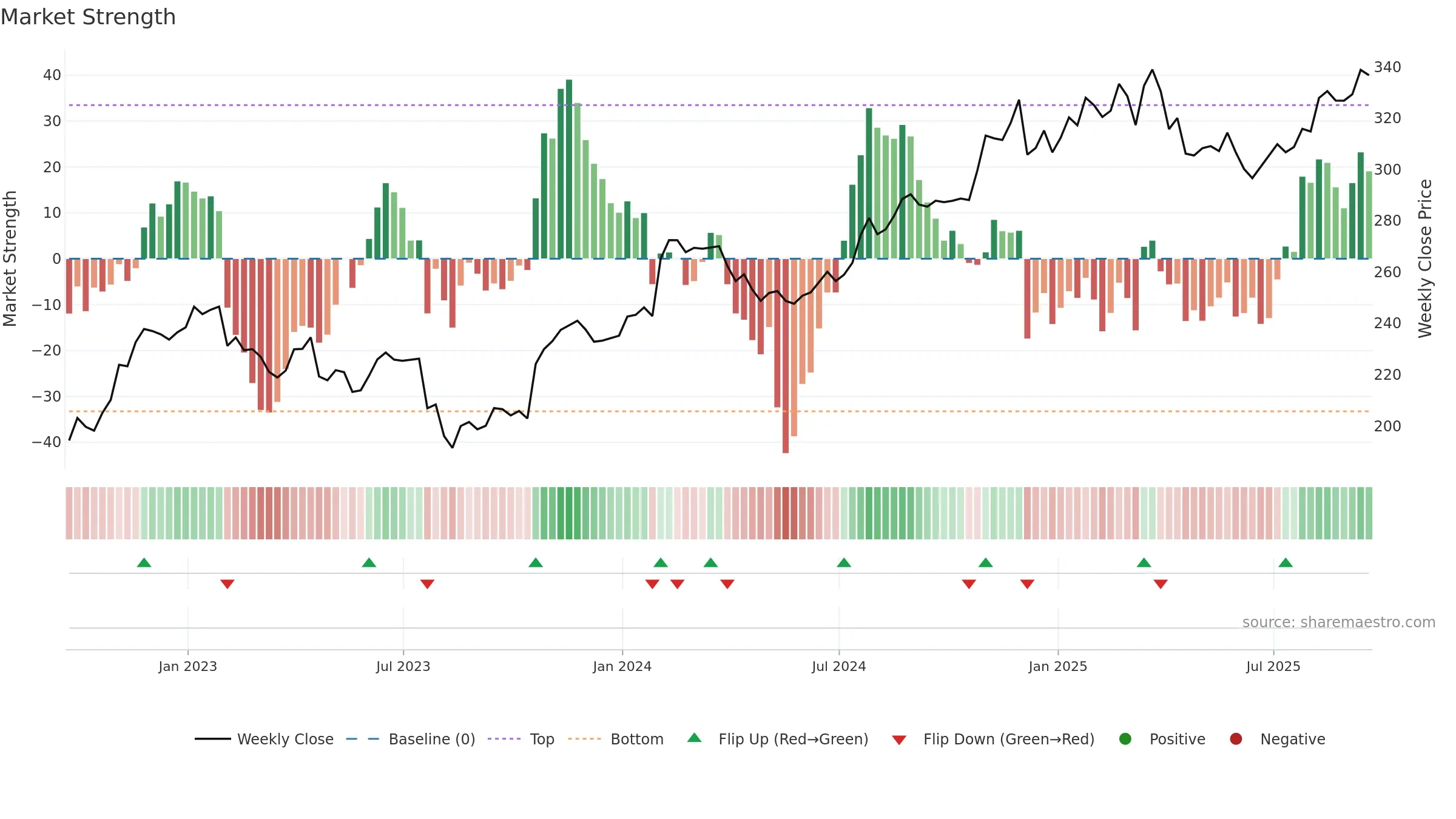Screen dimensions: 1456x819
Task: Click the flip-up marker just after Jul 2024
Action: tap(844, 562)
